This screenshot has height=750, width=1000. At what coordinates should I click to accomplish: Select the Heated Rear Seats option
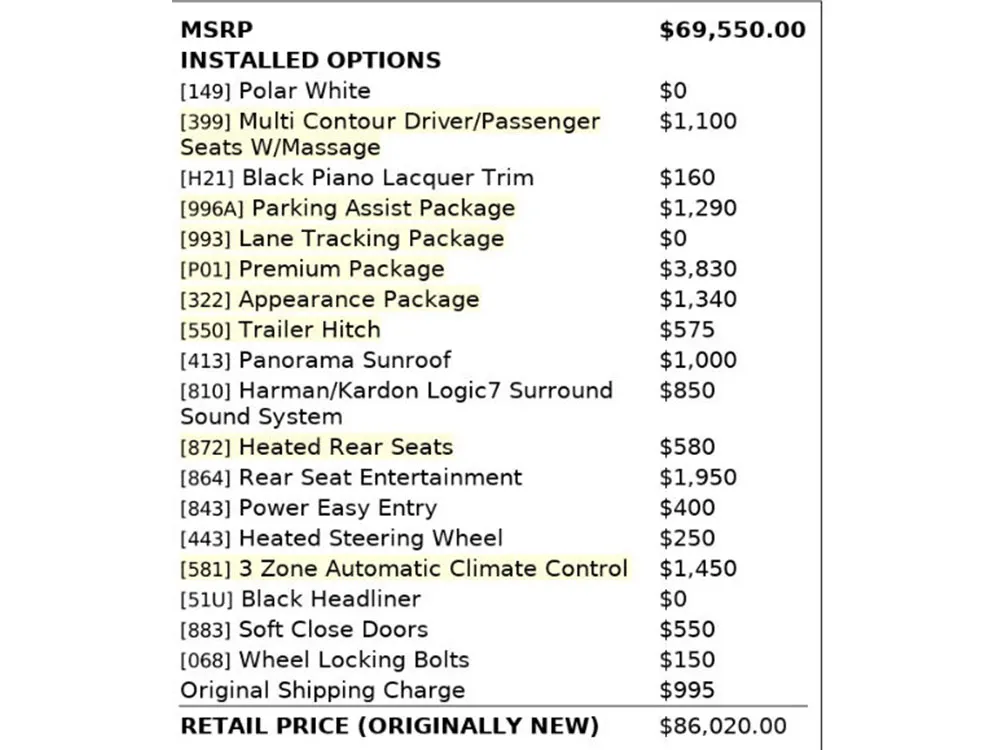316,447
